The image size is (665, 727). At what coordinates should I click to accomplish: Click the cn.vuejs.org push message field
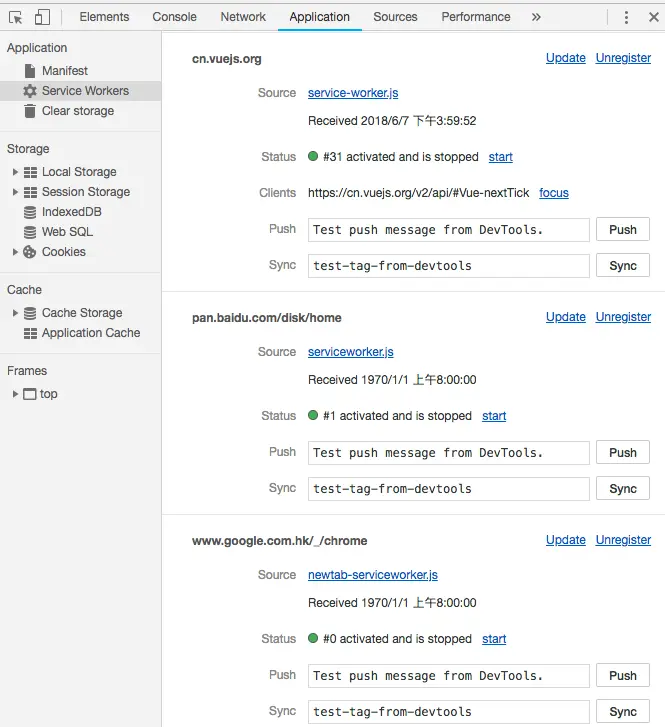(448, 230)
